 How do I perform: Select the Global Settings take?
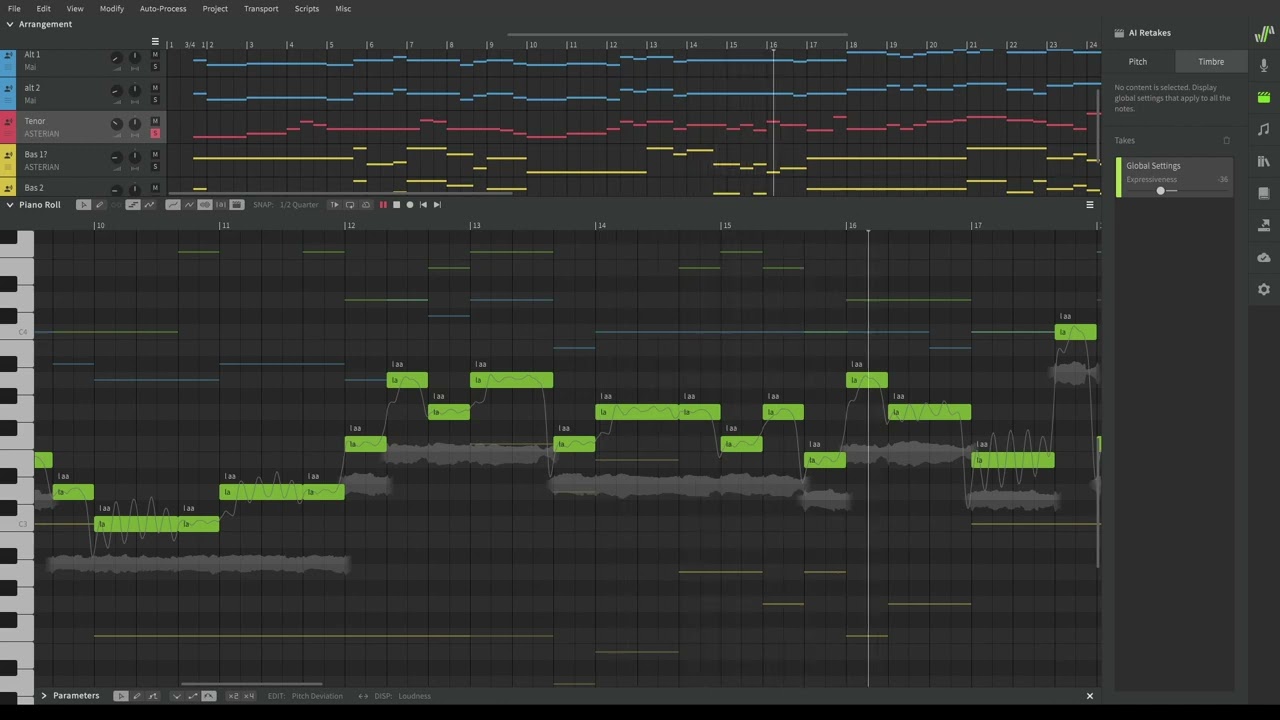[x=1175, y=177]
